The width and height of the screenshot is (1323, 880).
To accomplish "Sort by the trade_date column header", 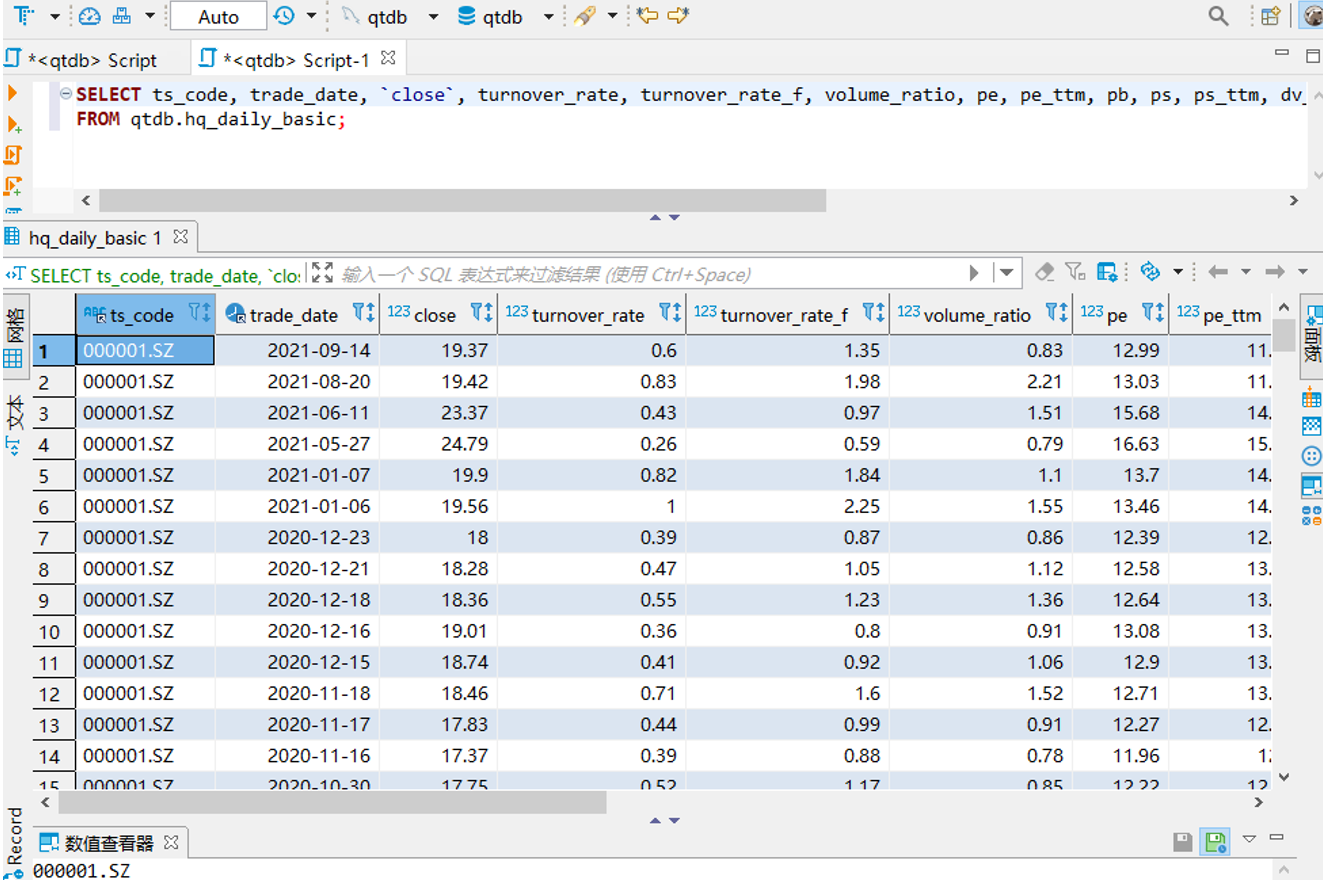I will [x=294, y=315].
